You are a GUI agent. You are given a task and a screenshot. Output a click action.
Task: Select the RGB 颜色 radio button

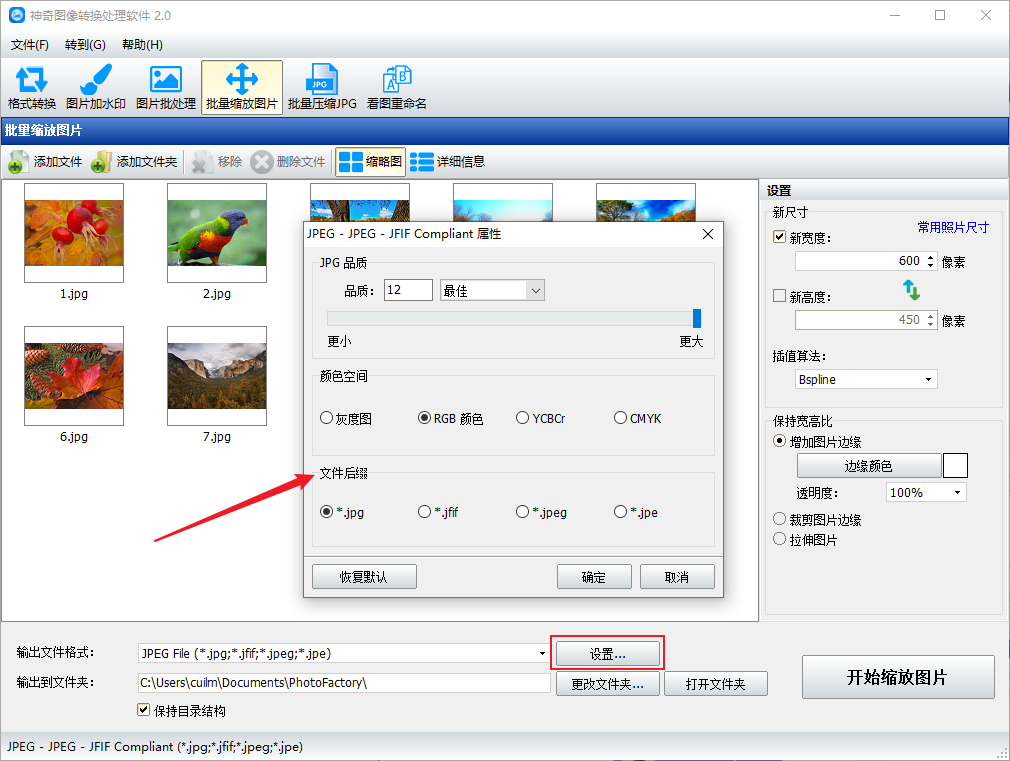click(x=424, y=418)
